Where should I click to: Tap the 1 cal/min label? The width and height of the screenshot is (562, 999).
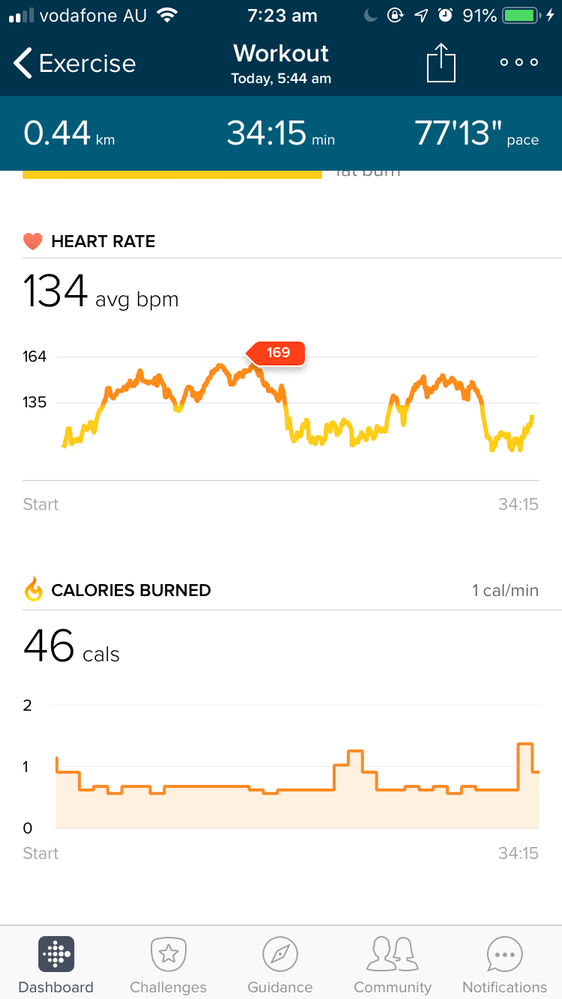click(505, 591)
